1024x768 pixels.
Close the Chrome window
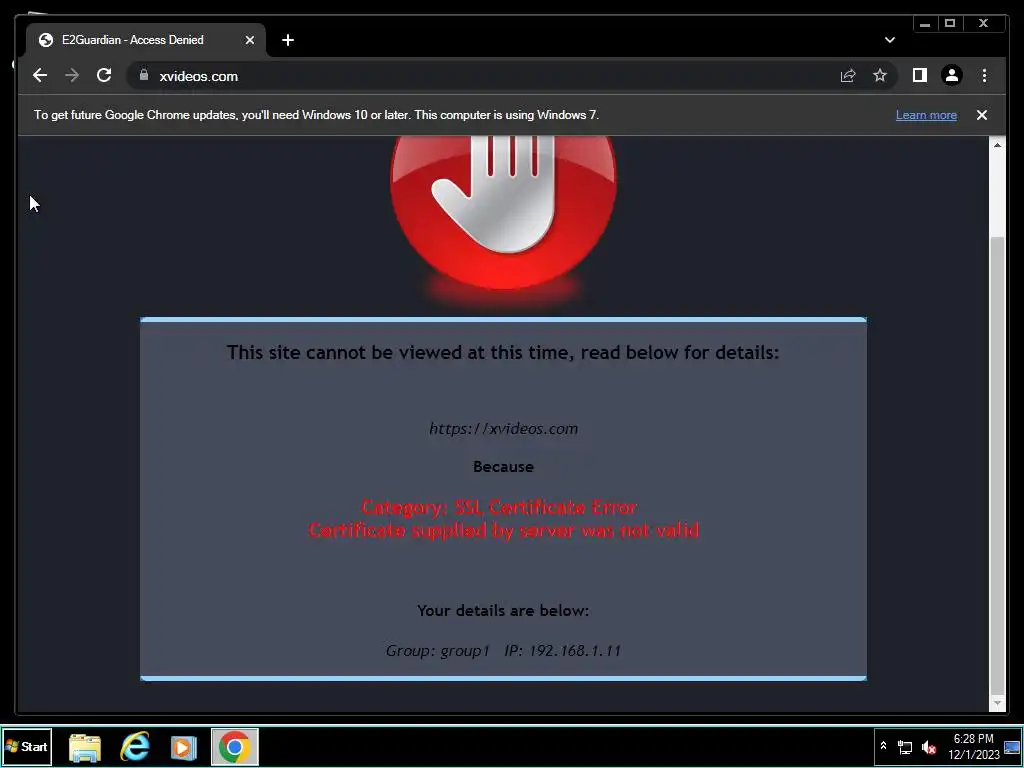tap(984, 24)
